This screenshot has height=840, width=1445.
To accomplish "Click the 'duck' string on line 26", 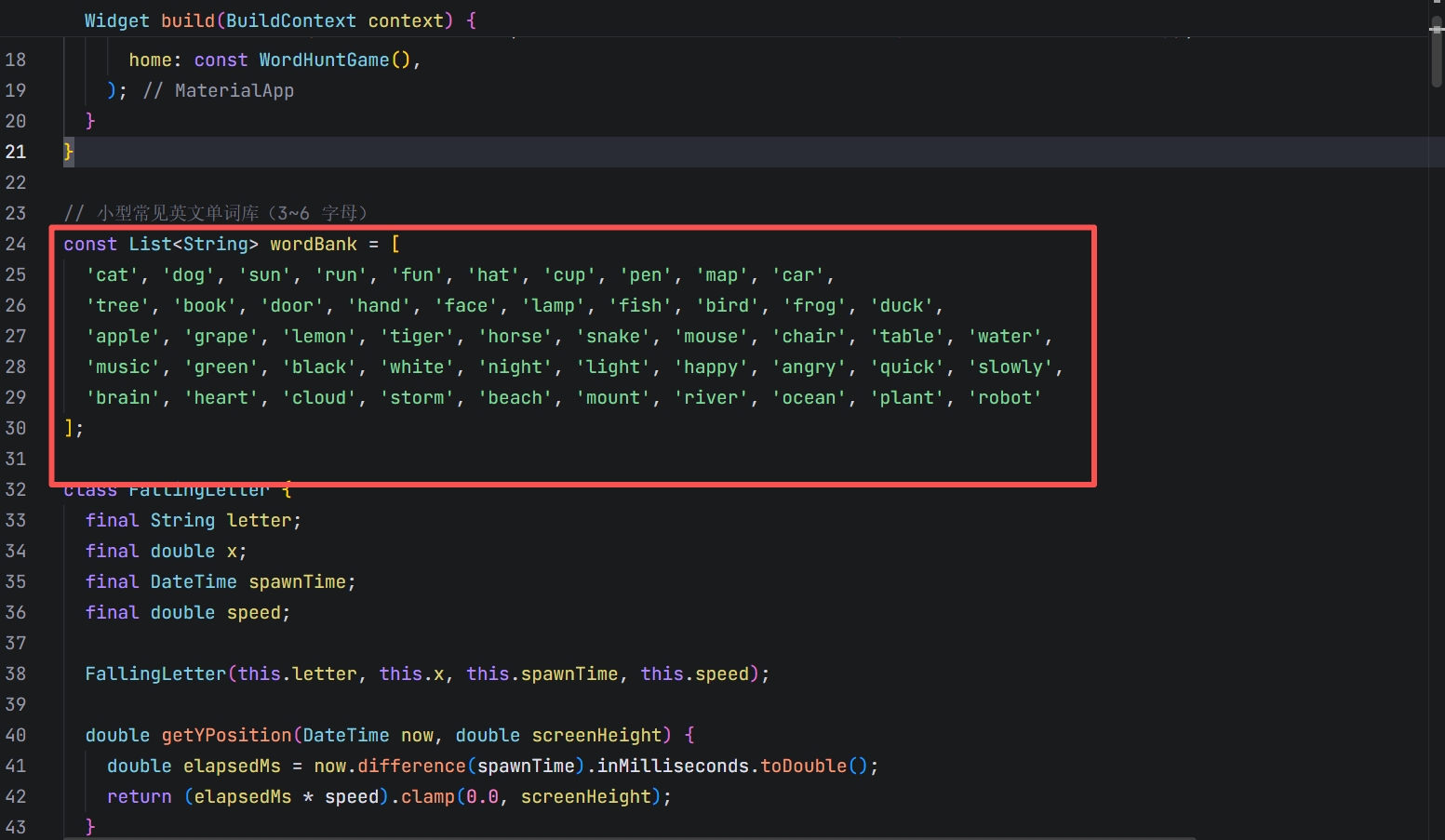I will point(902,305).
